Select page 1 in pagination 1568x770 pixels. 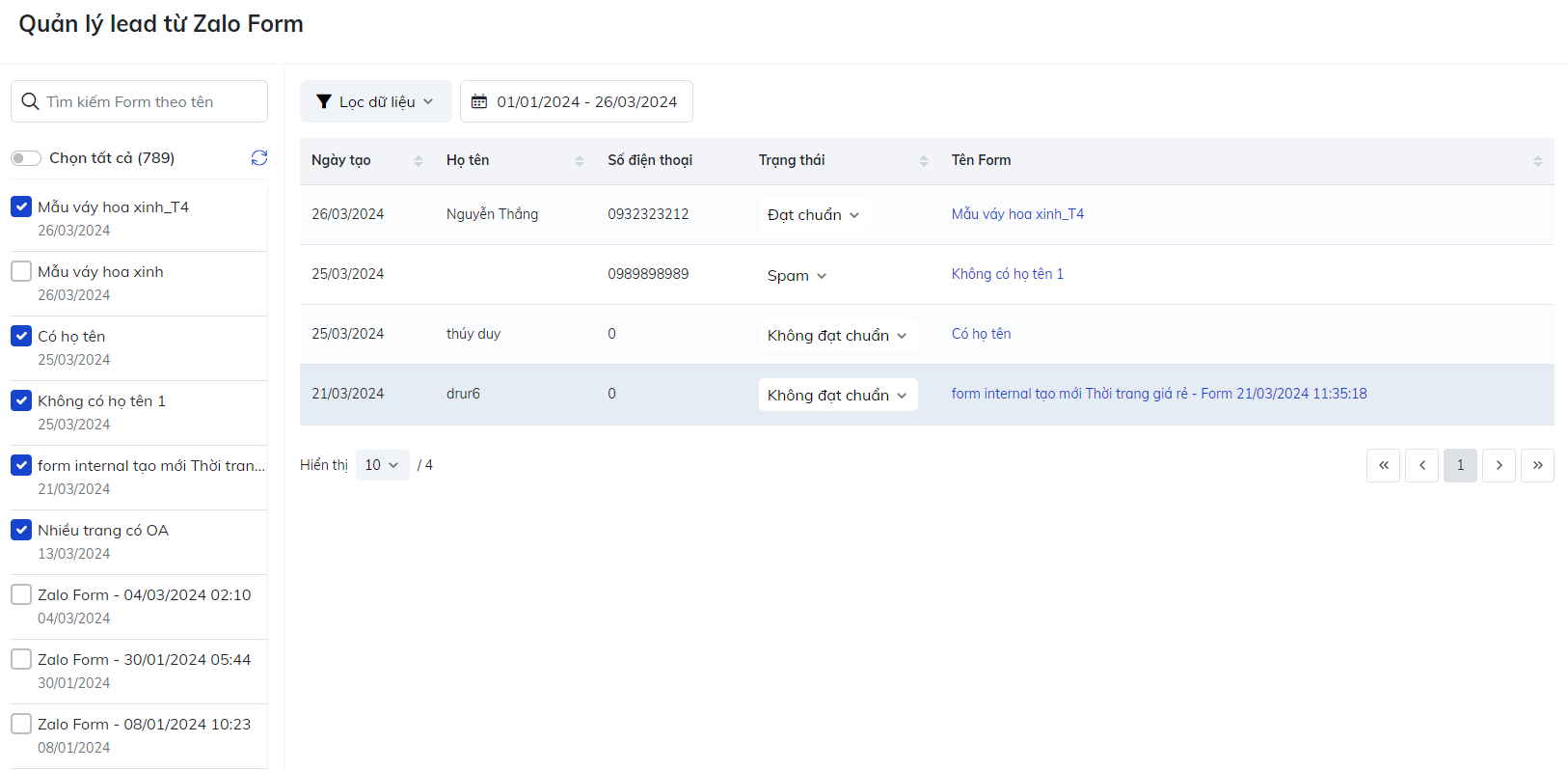[1460, 465]
